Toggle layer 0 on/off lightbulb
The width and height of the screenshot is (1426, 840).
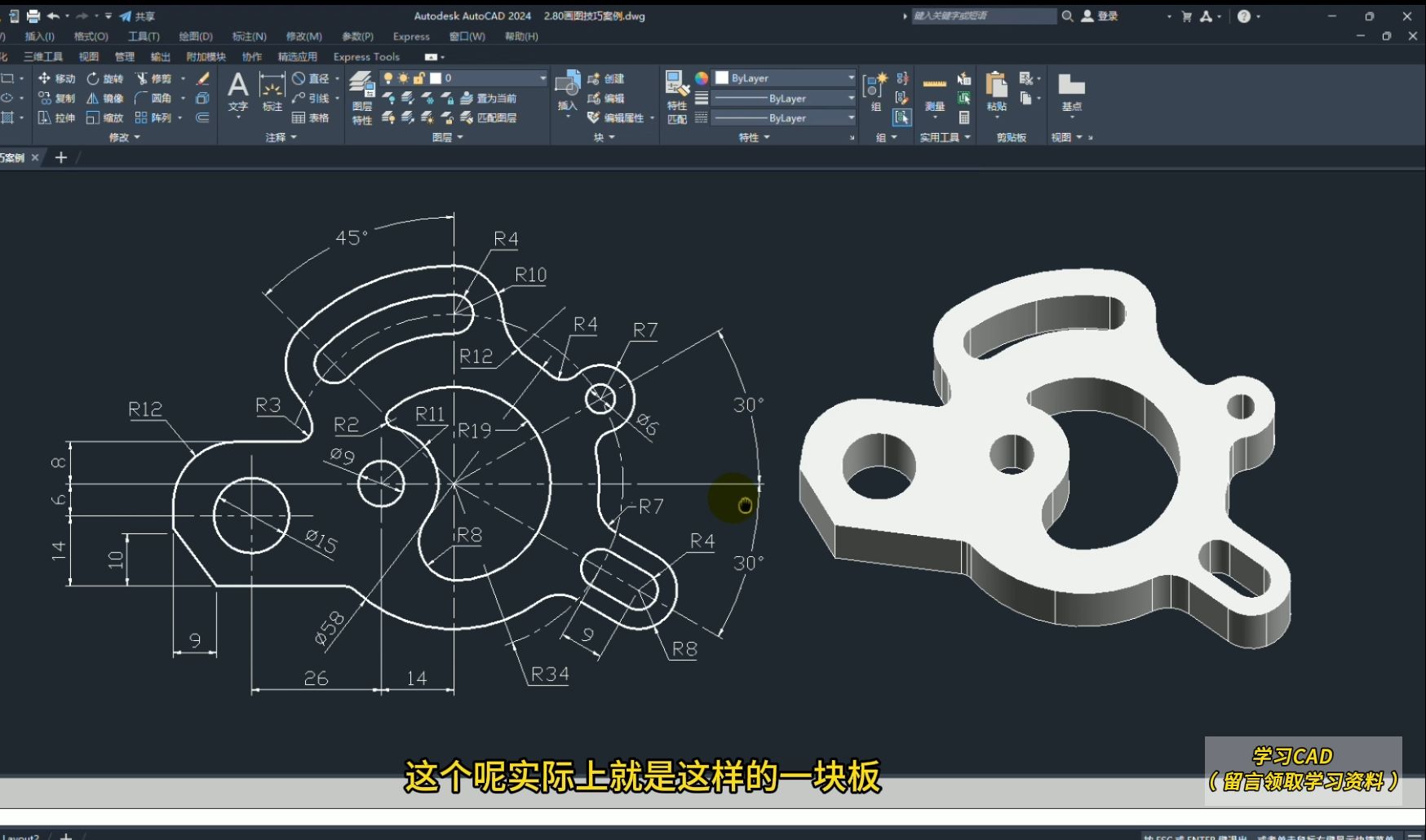pyautogui.click(x=388, y=78)
